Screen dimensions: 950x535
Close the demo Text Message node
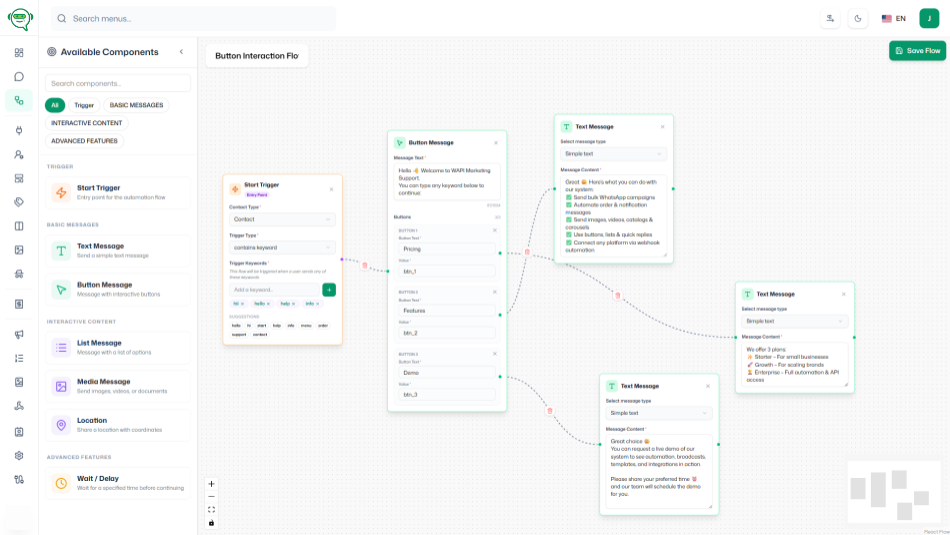click(708, 387)
